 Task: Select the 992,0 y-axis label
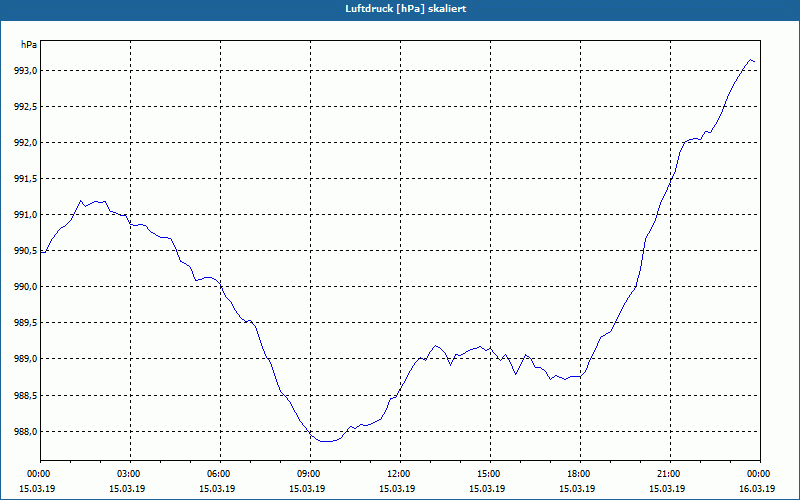(26, 143)
